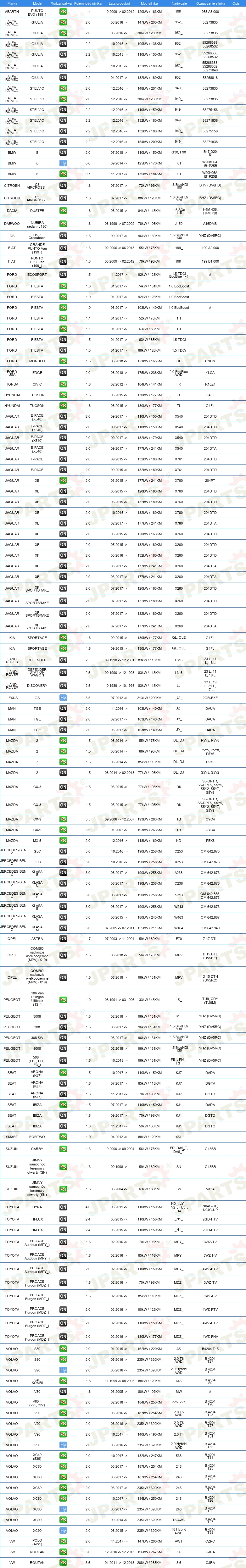Click the Moc silnika column header

pos(149,3)
